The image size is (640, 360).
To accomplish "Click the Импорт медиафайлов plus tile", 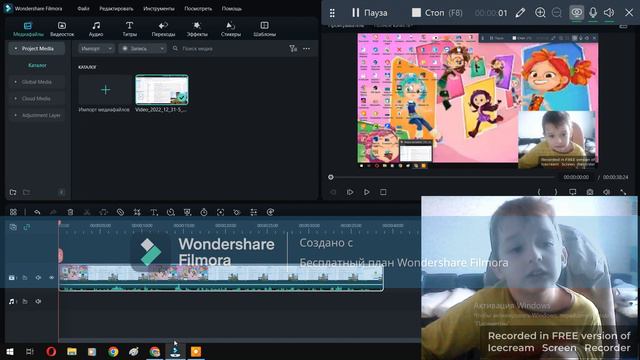I will pos(105,90).
